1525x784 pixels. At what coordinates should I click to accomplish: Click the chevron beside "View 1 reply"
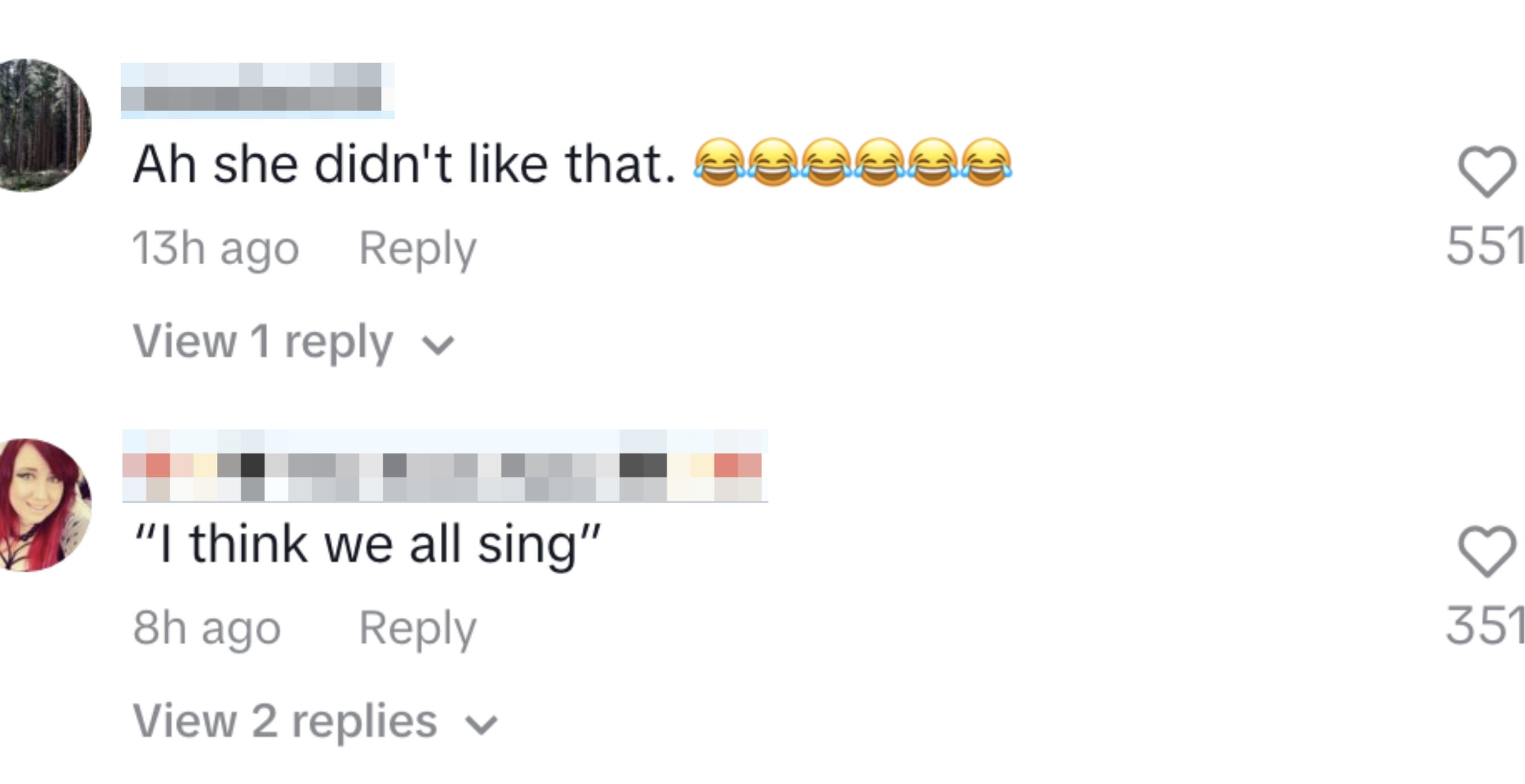click(438, 345)
